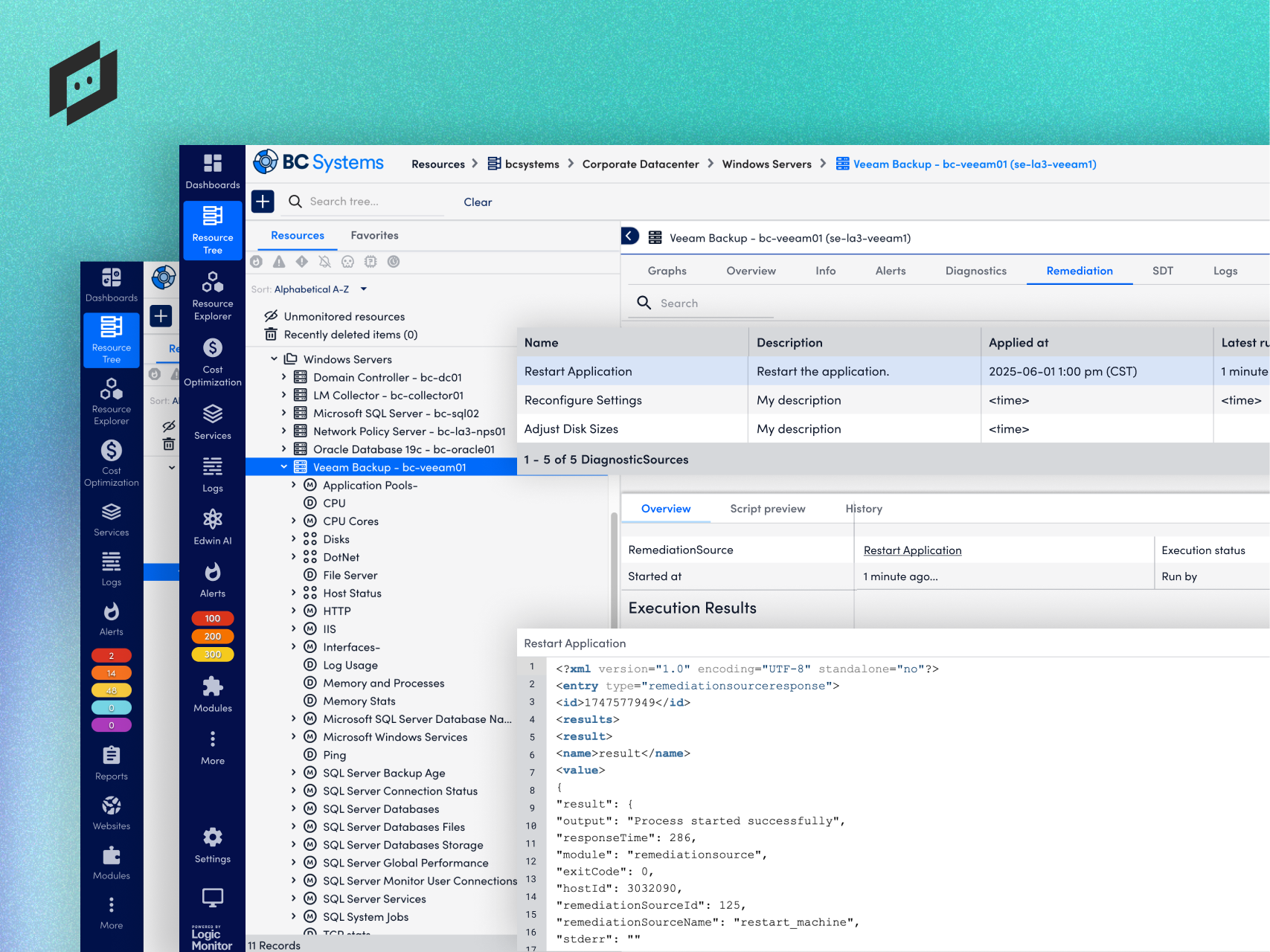
Task: Toggle the alerting-disabled bell filter
Action: coord(324,262)
